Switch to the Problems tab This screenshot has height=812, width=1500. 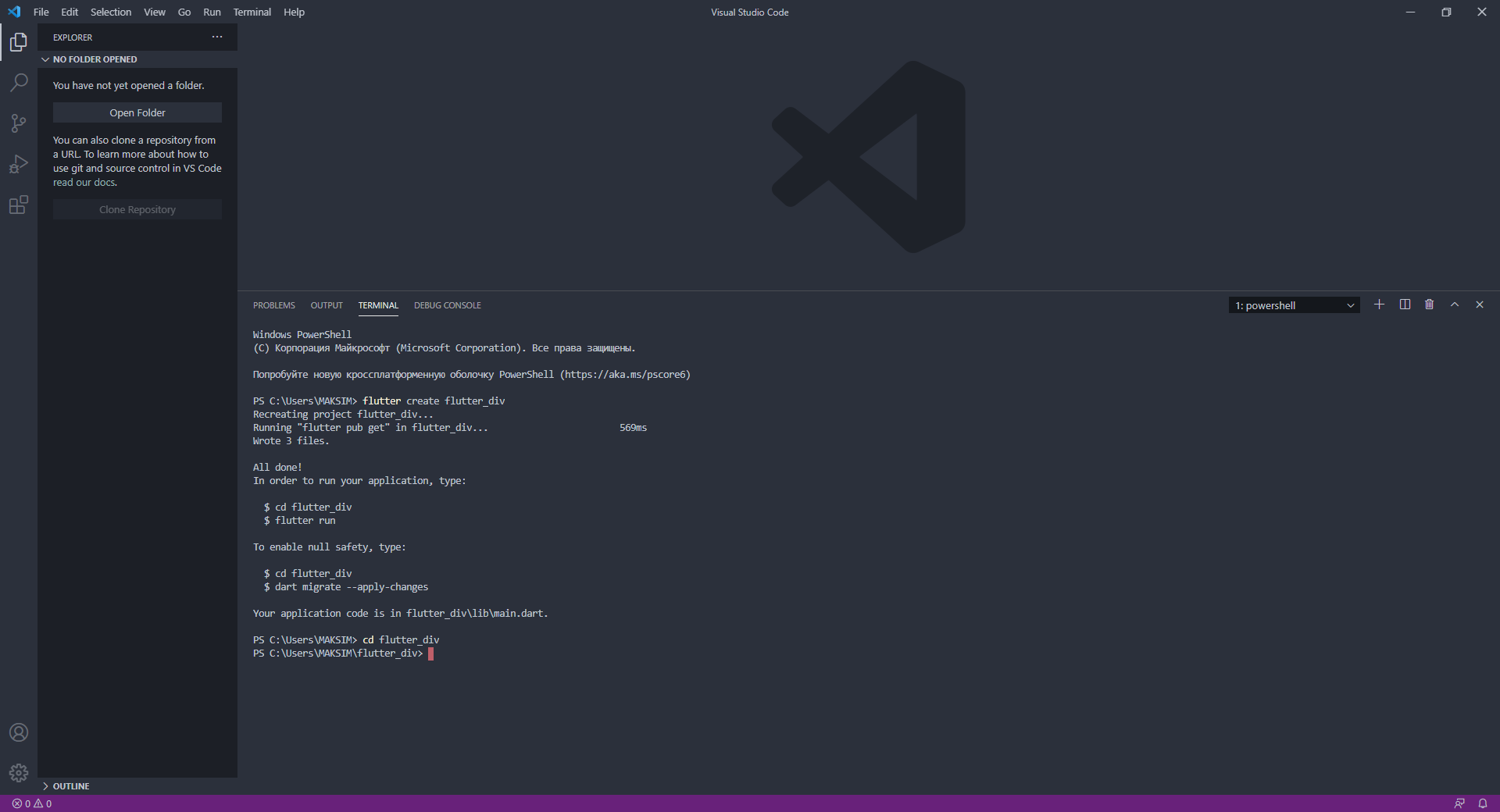coord(274,305)
